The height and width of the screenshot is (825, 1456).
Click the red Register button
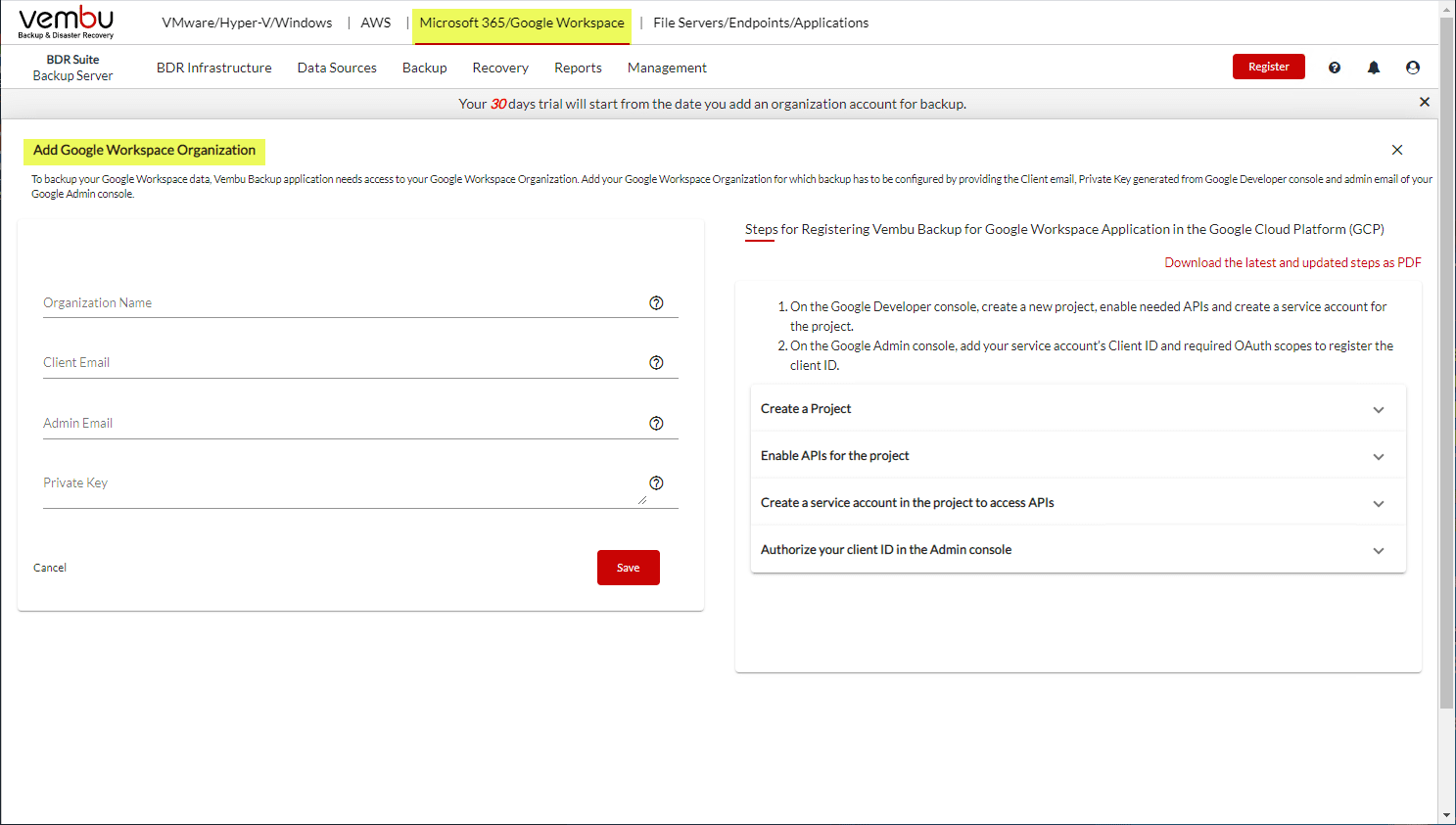coord(1268,67)
